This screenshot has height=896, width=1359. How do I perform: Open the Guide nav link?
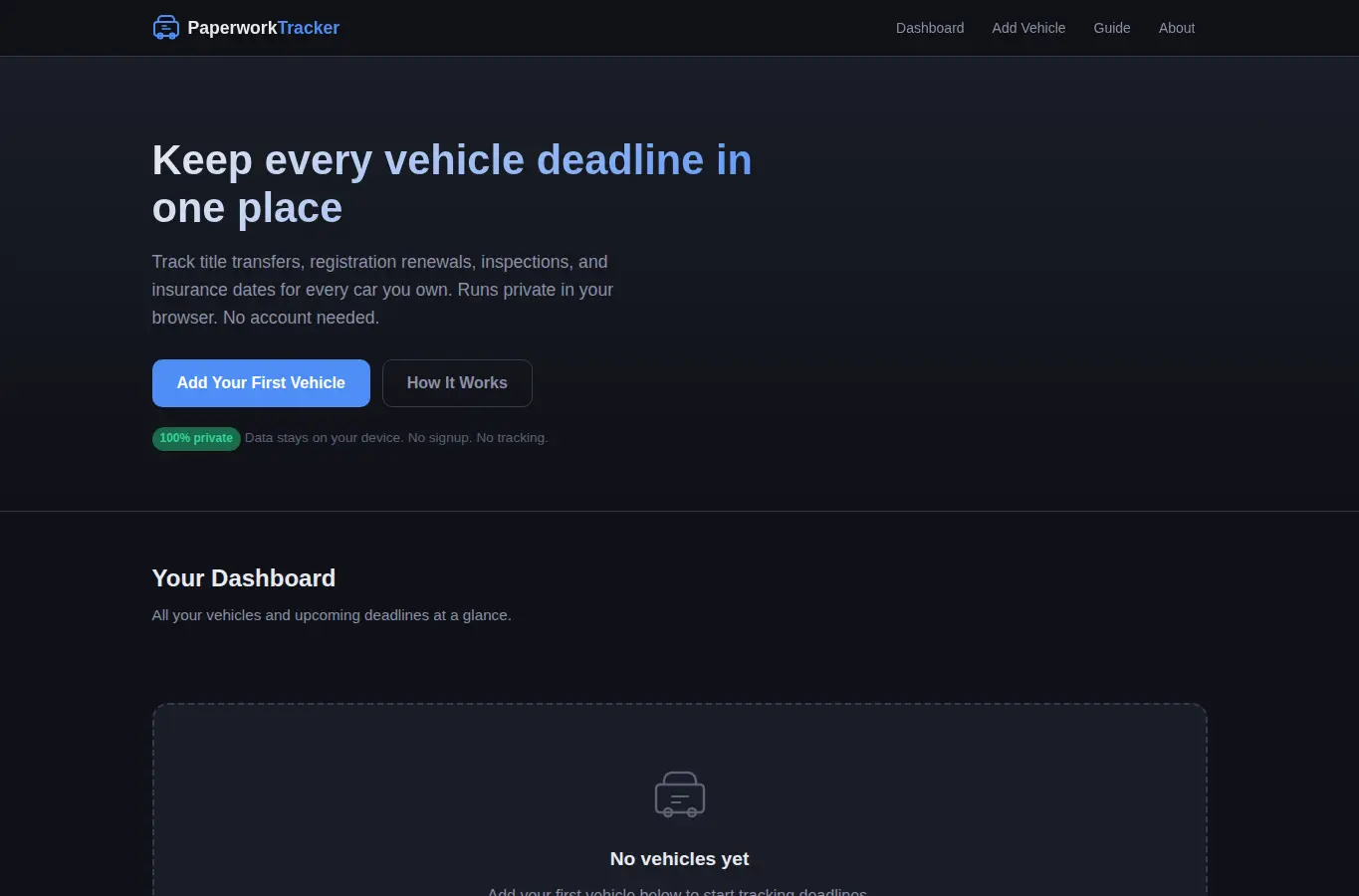(1112, 28)
